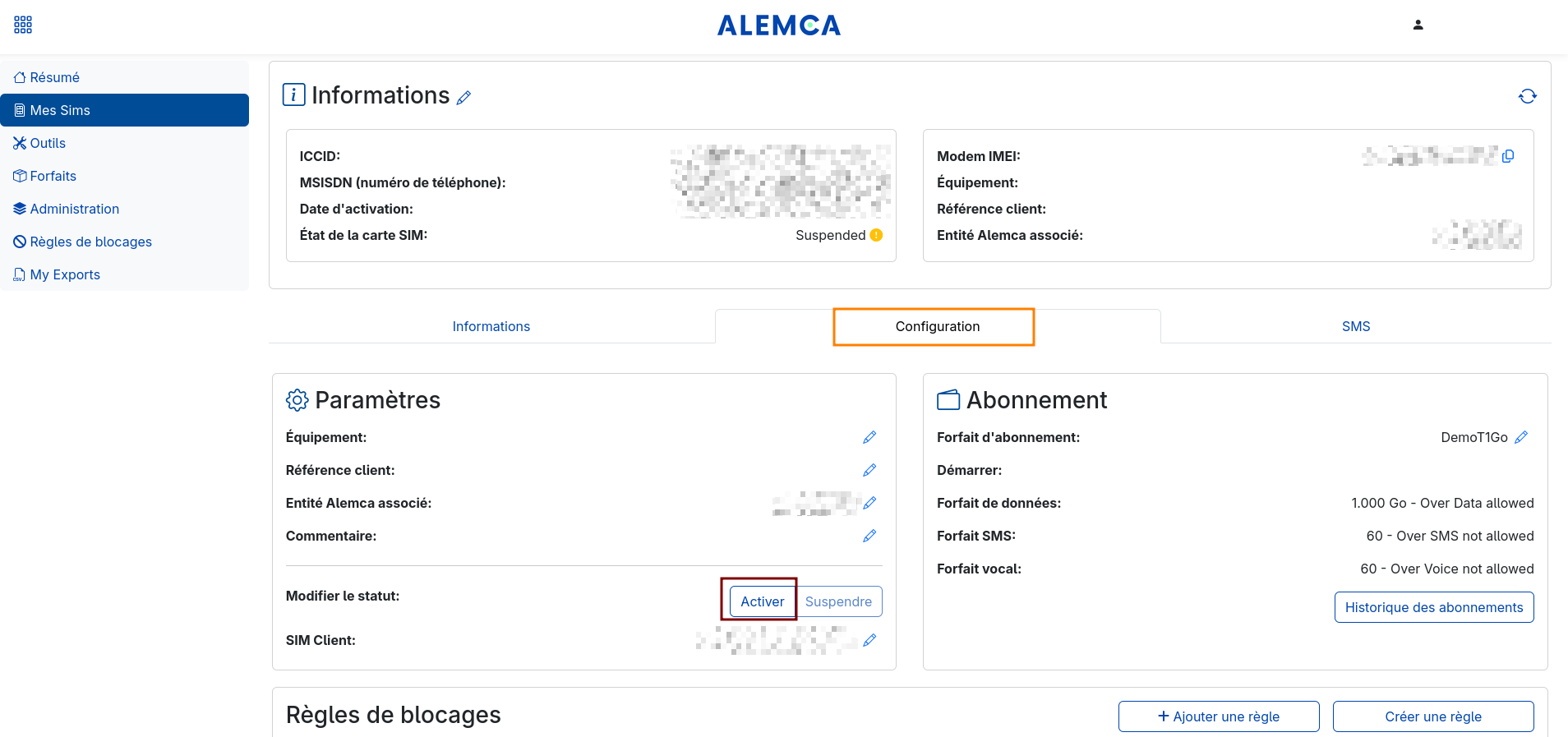1568x737 pixels.
Task: Refresh the SIM information panel
Action: [1527, 96]
